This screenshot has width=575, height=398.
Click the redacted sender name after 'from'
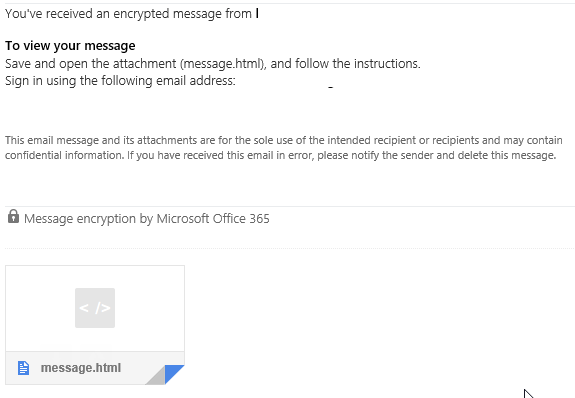tap(257, 14)
